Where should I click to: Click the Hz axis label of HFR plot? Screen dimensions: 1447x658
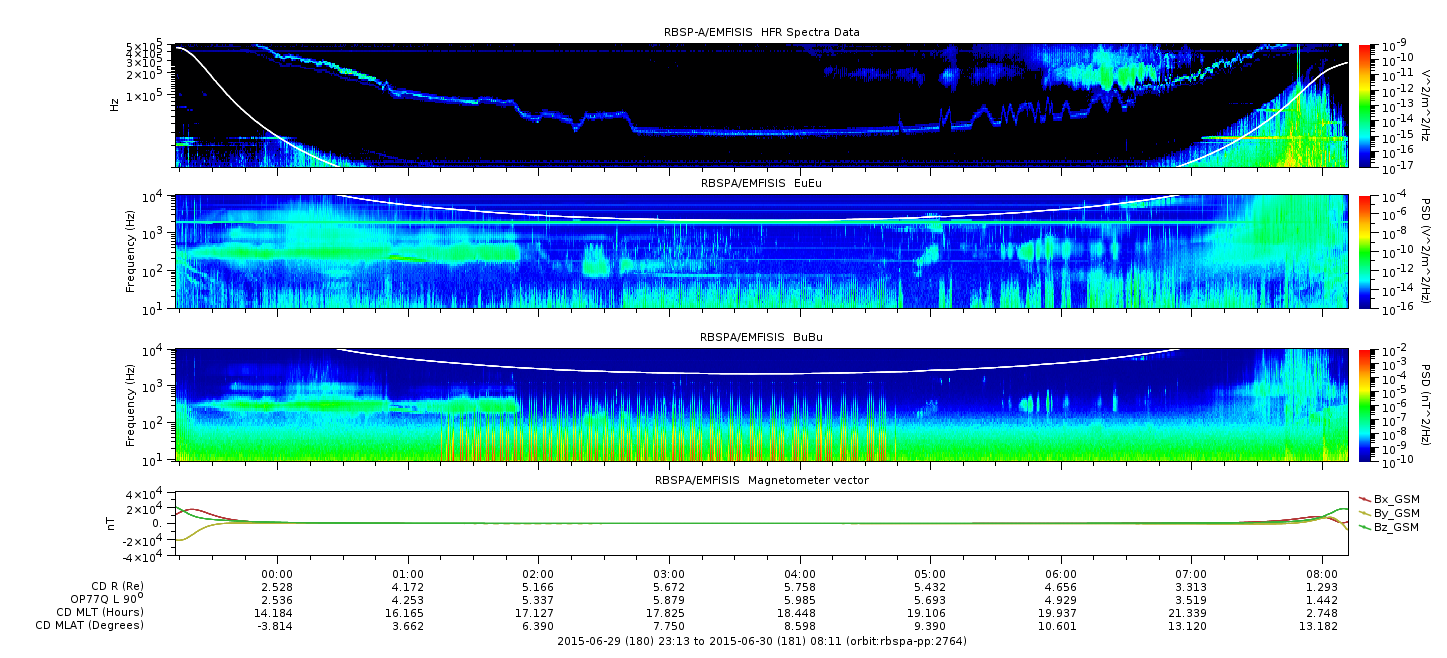(116, 104)
